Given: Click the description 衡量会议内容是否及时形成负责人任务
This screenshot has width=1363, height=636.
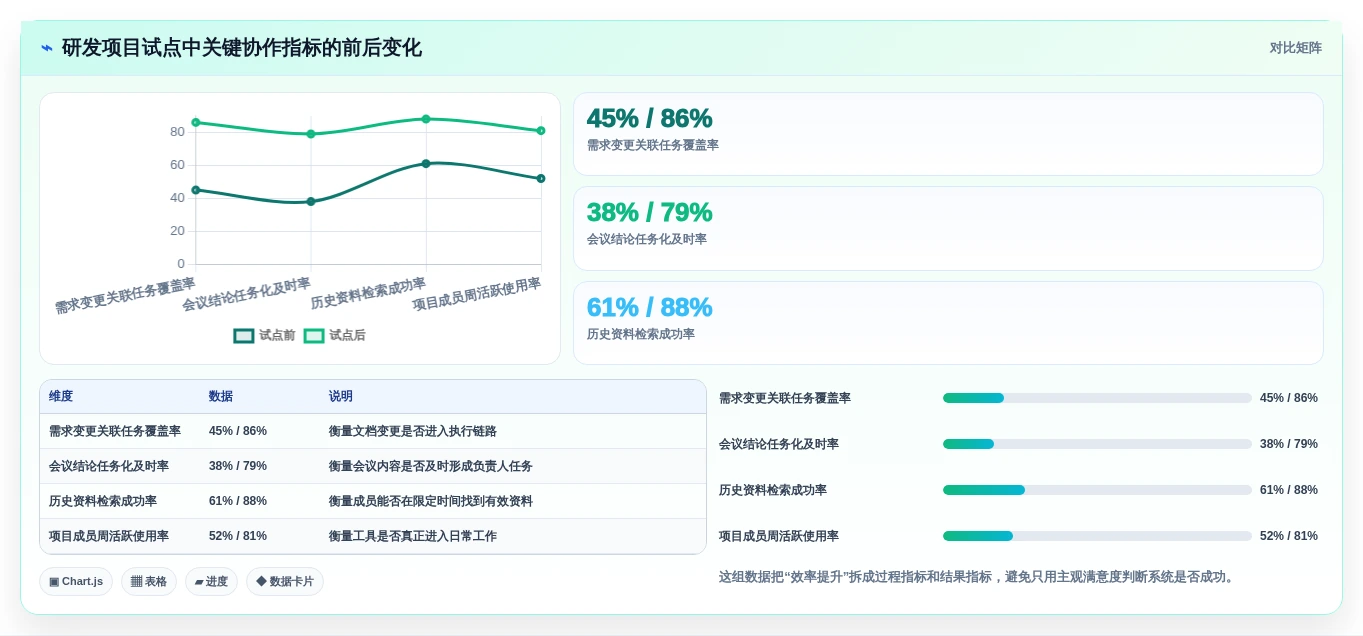Looking at the screenshot, I should click(x=431, y=467).
